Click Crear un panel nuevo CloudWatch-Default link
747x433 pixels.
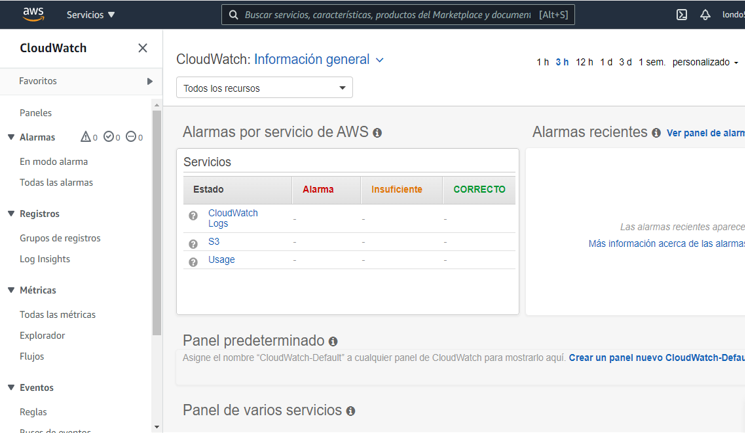point(657,358)
